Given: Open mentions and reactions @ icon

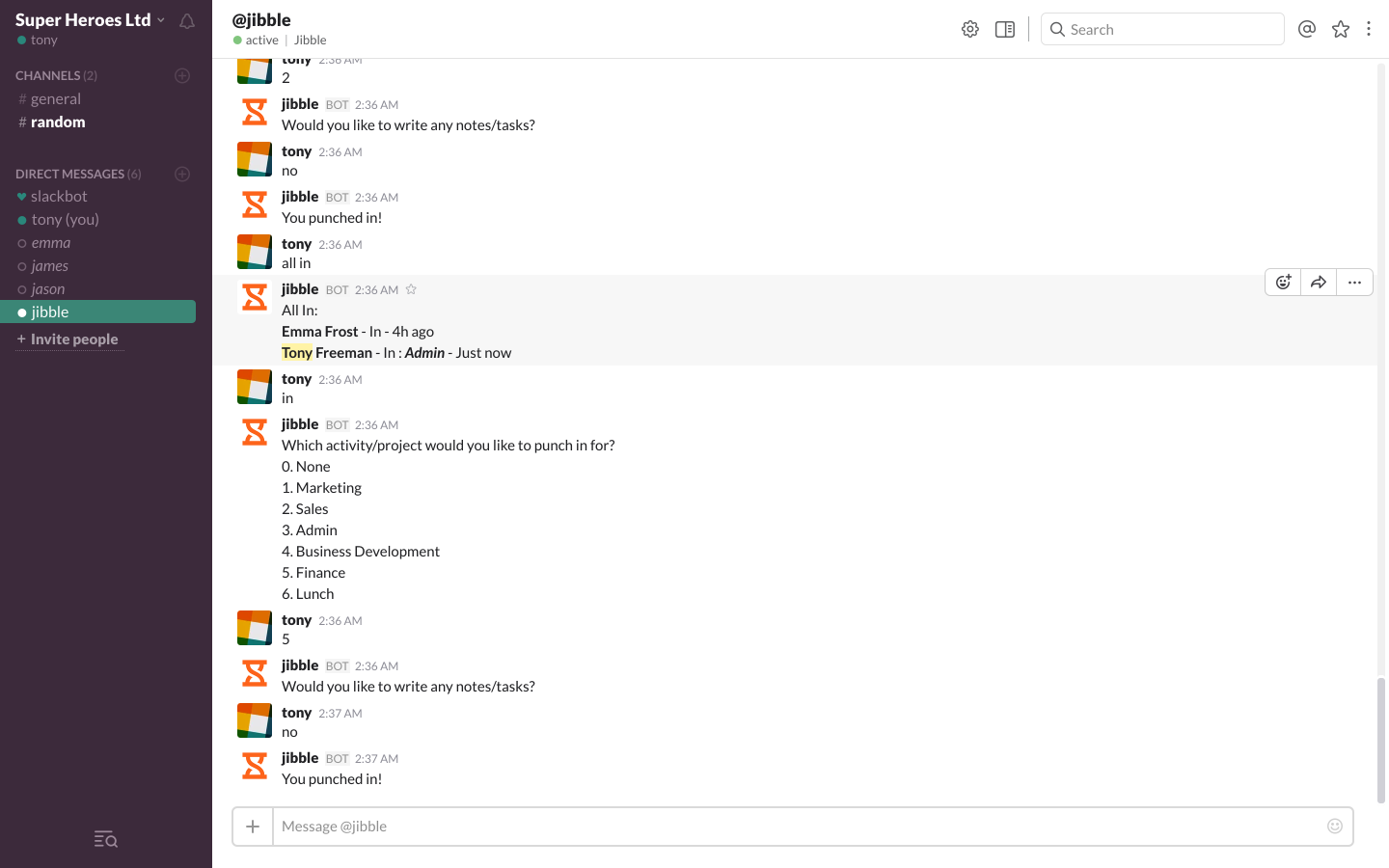Looking at the screenshot, I should (1307, 29).
